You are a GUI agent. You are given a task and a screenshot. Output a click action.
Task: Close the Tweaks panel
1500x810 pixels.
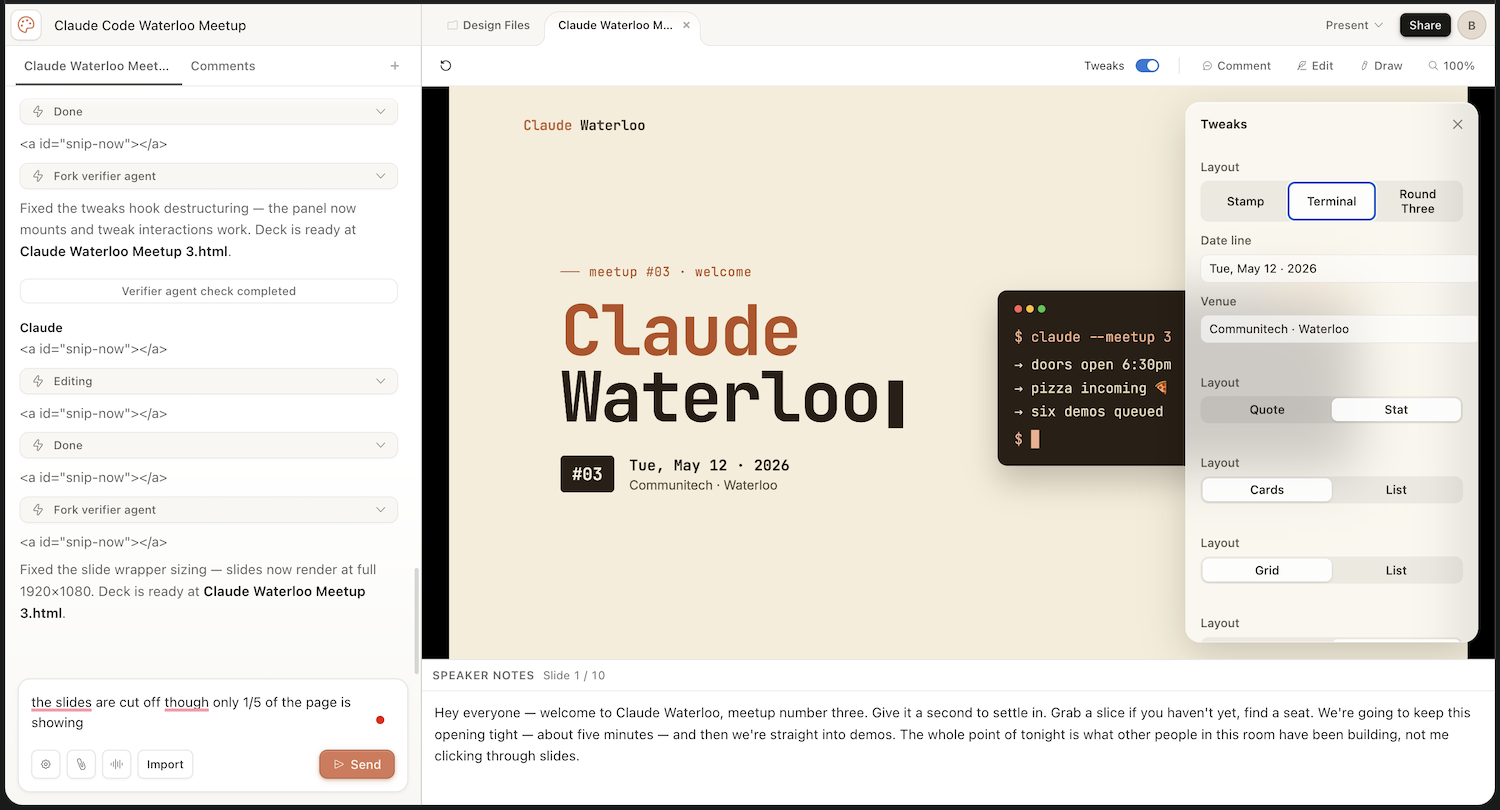(x=1457, y=124)
